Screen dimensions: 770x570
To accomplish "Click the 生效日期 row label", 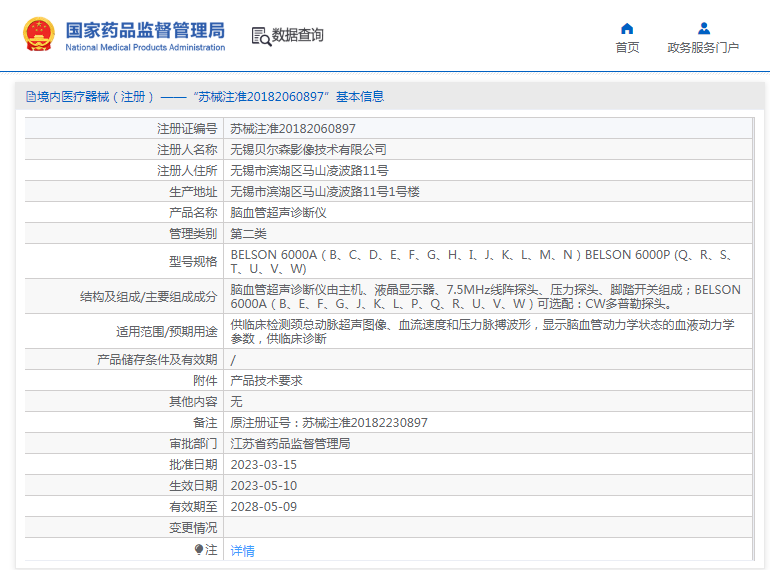I will [193, 486].
